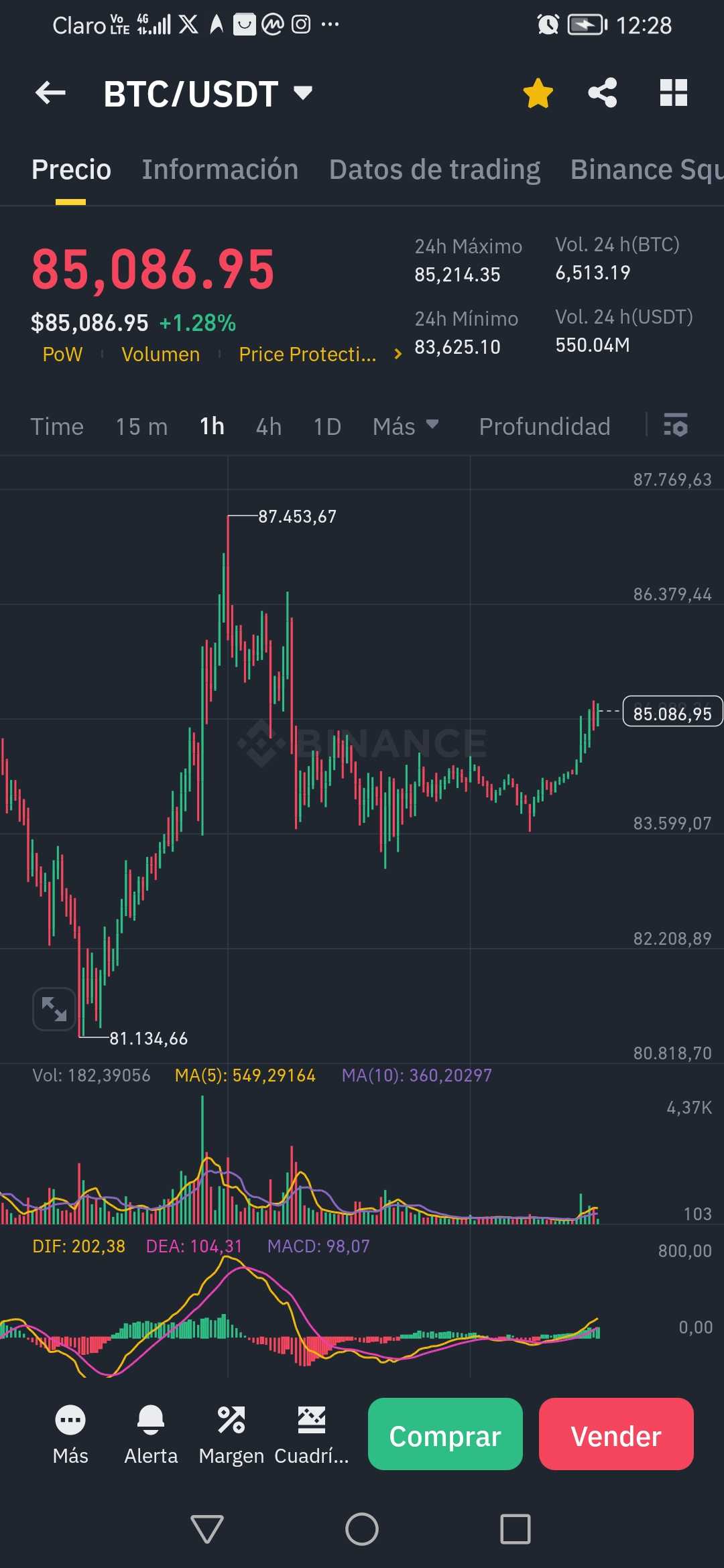Screen dimensions: 724x1568
Task: Open the Alerta bell icon
Action: pyautogui.click(x=151, y=1420)
